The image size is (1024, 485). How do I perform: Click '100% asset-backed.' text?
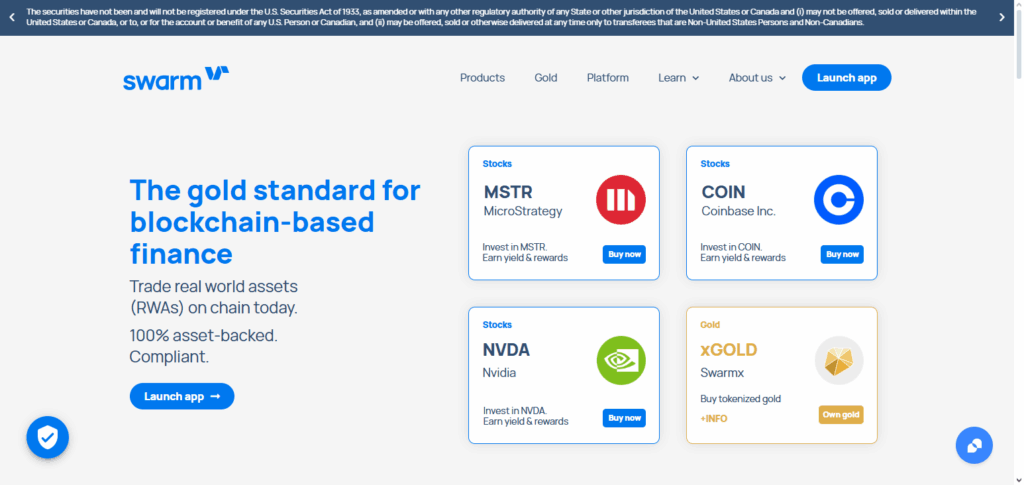pos(204,336)
